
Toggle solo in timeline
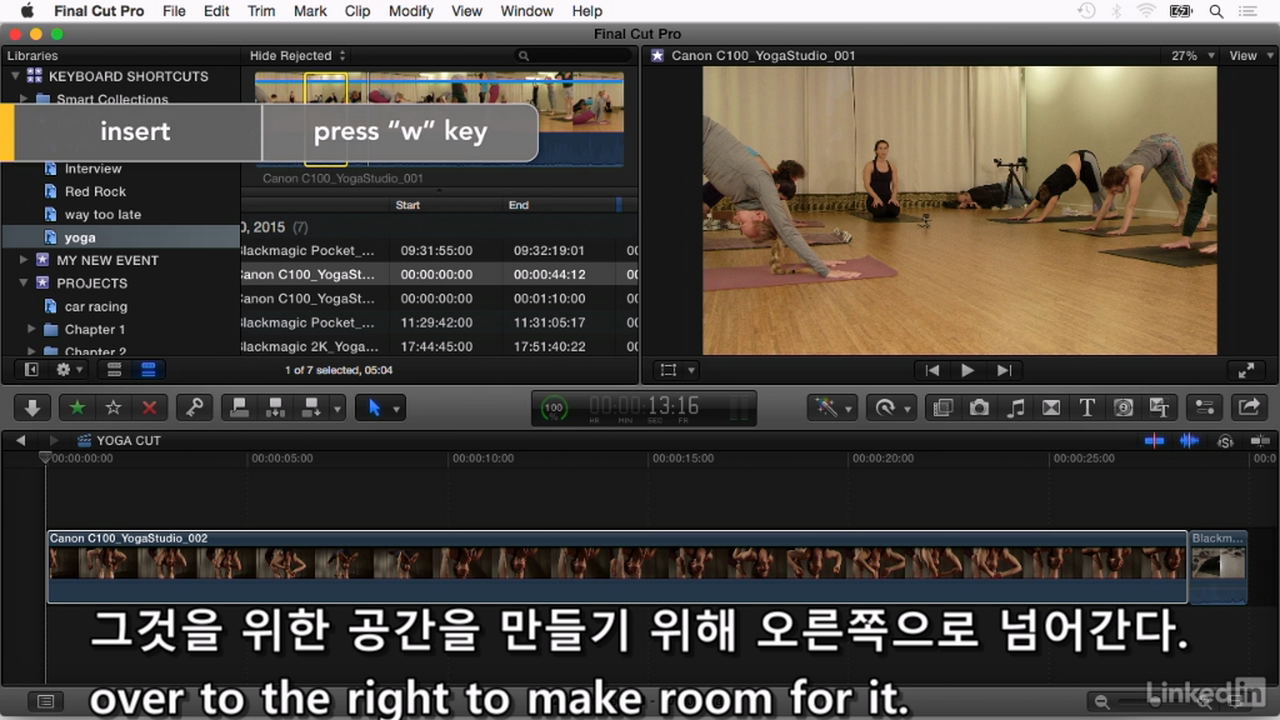tap(1225, 441)
